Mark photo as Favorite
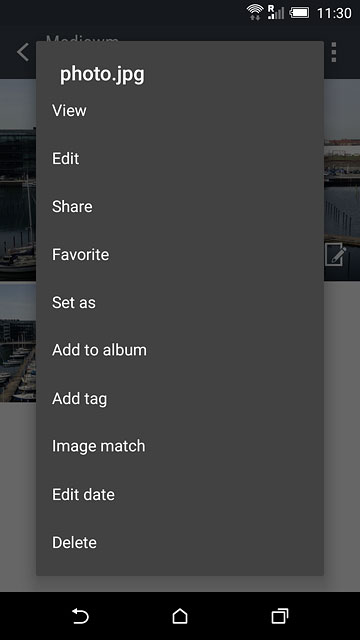 (180, 255)
